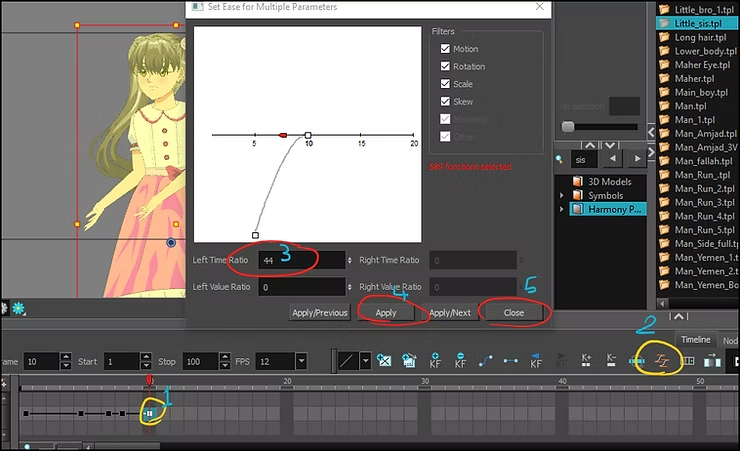Click the Add Keyframe (KF plus) icon

tap(435, 361)
